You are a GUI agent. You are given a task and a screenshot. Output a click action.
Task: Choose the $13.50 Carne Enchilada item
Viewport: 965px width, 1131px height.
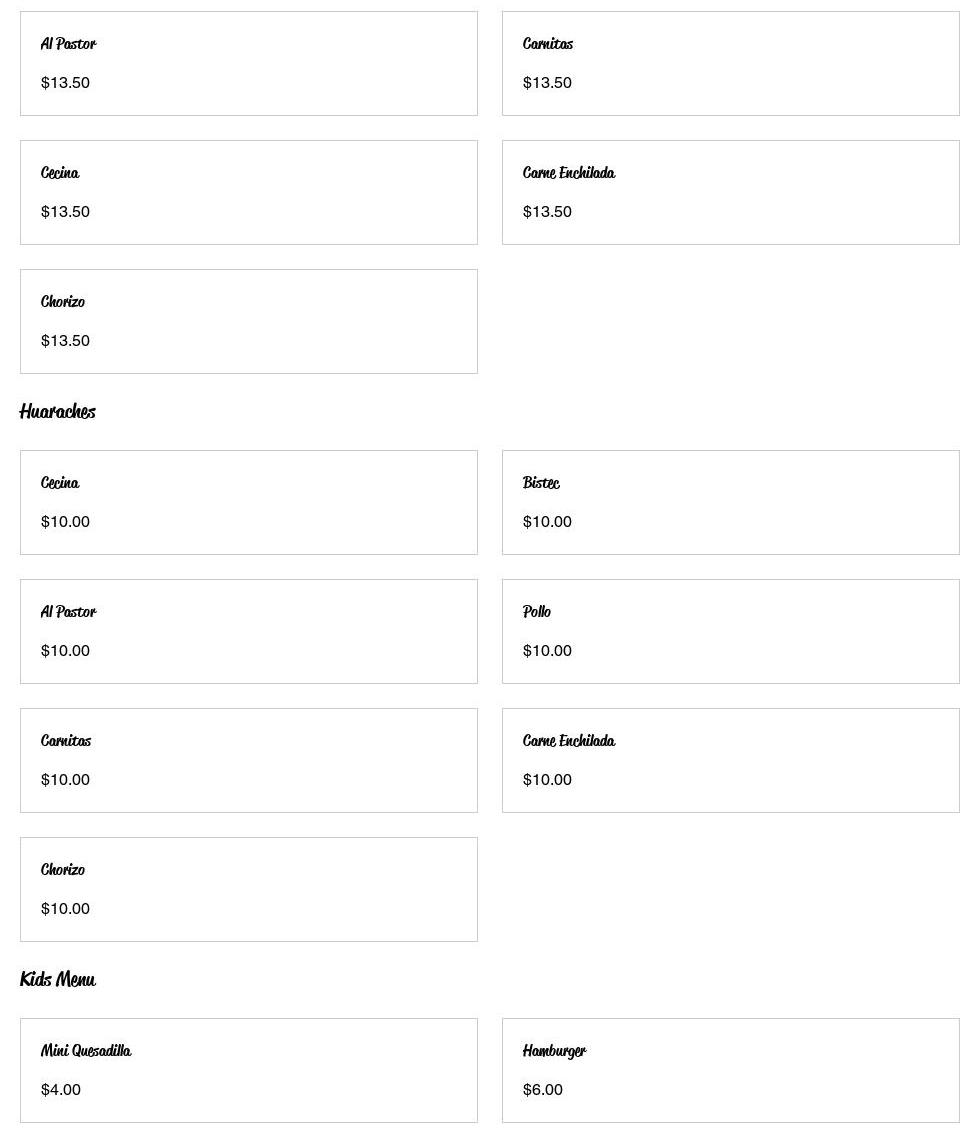click(730, 192)
